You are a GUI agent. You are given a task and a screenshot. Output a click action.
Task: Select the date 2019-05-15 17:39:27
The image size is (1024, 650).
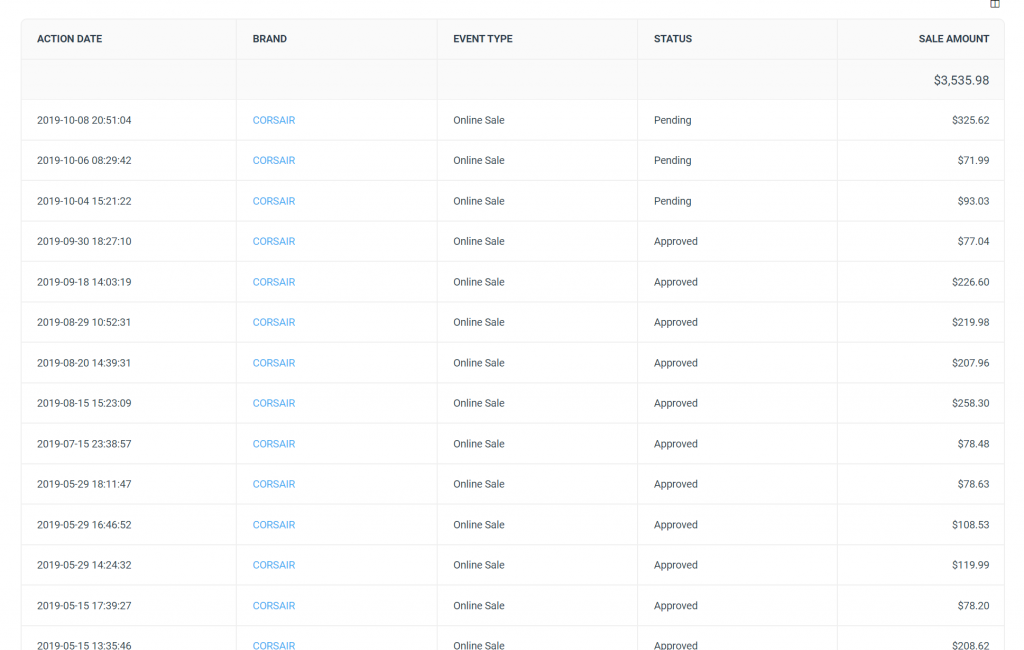coord(84,606)
